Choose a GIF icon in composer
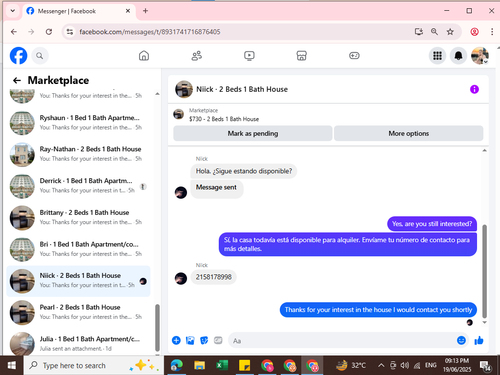The height and width of the screenshot is (375, 500). coord(218,340)
